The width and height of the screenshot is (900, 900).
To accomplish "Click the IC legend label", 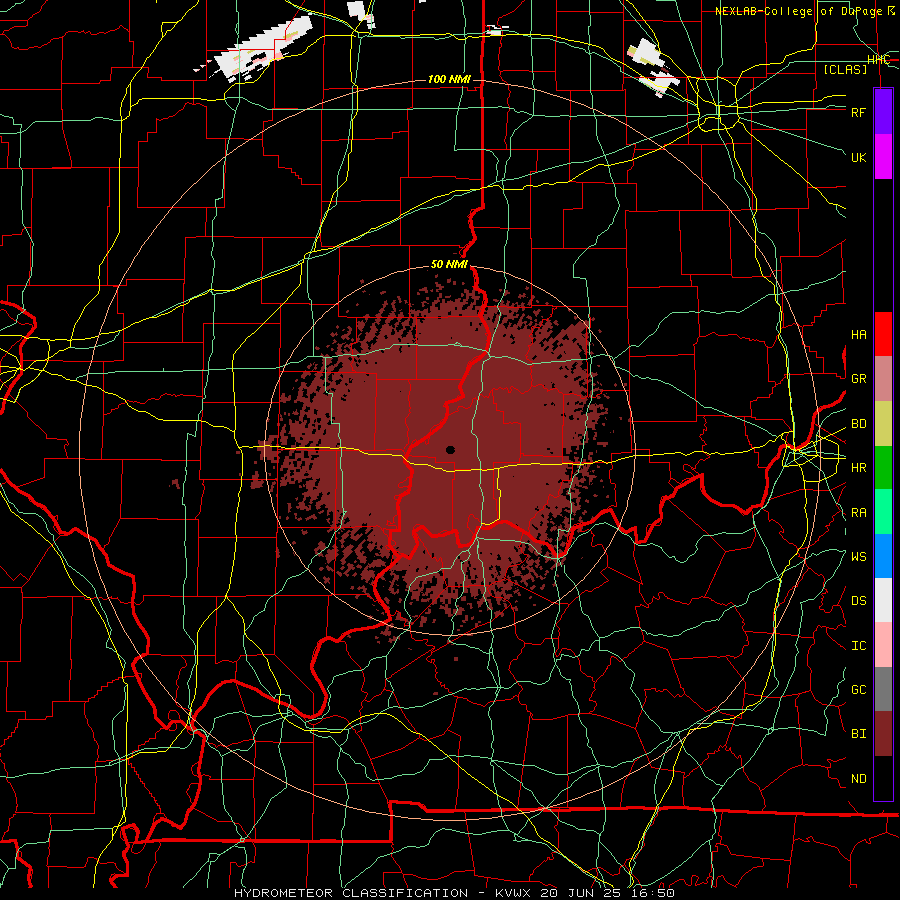I will coord(858,646).
